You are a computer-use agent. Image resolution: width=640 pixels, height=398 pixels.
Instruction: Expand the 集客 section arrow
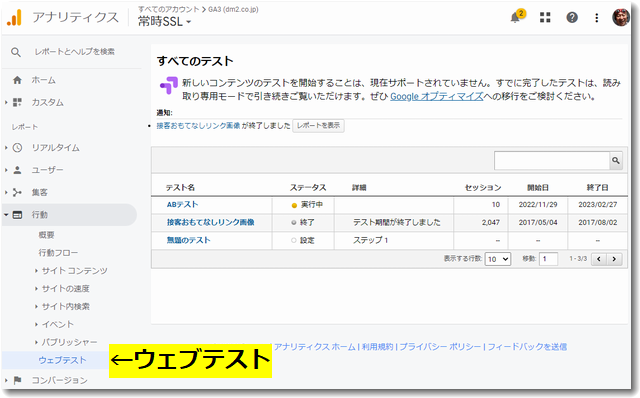click(x=6, y=192)
